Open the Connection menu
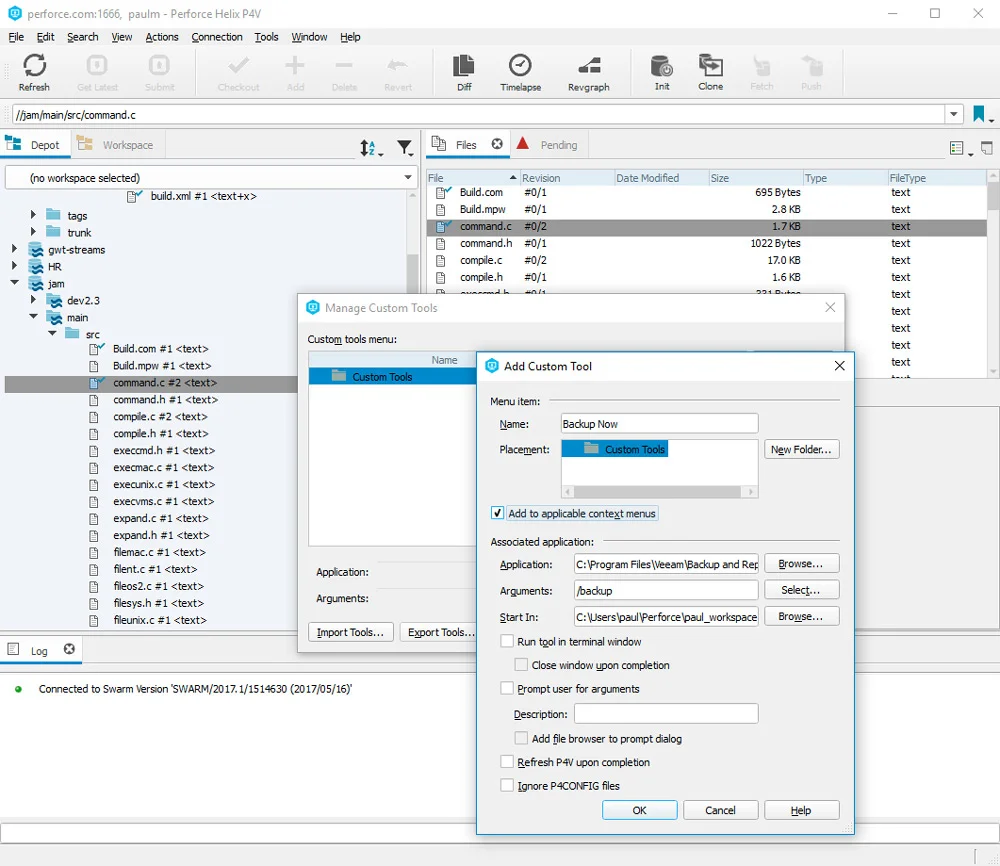Image resolution: width=1000 pixels, height=866 pixels. tap(217, 37)
